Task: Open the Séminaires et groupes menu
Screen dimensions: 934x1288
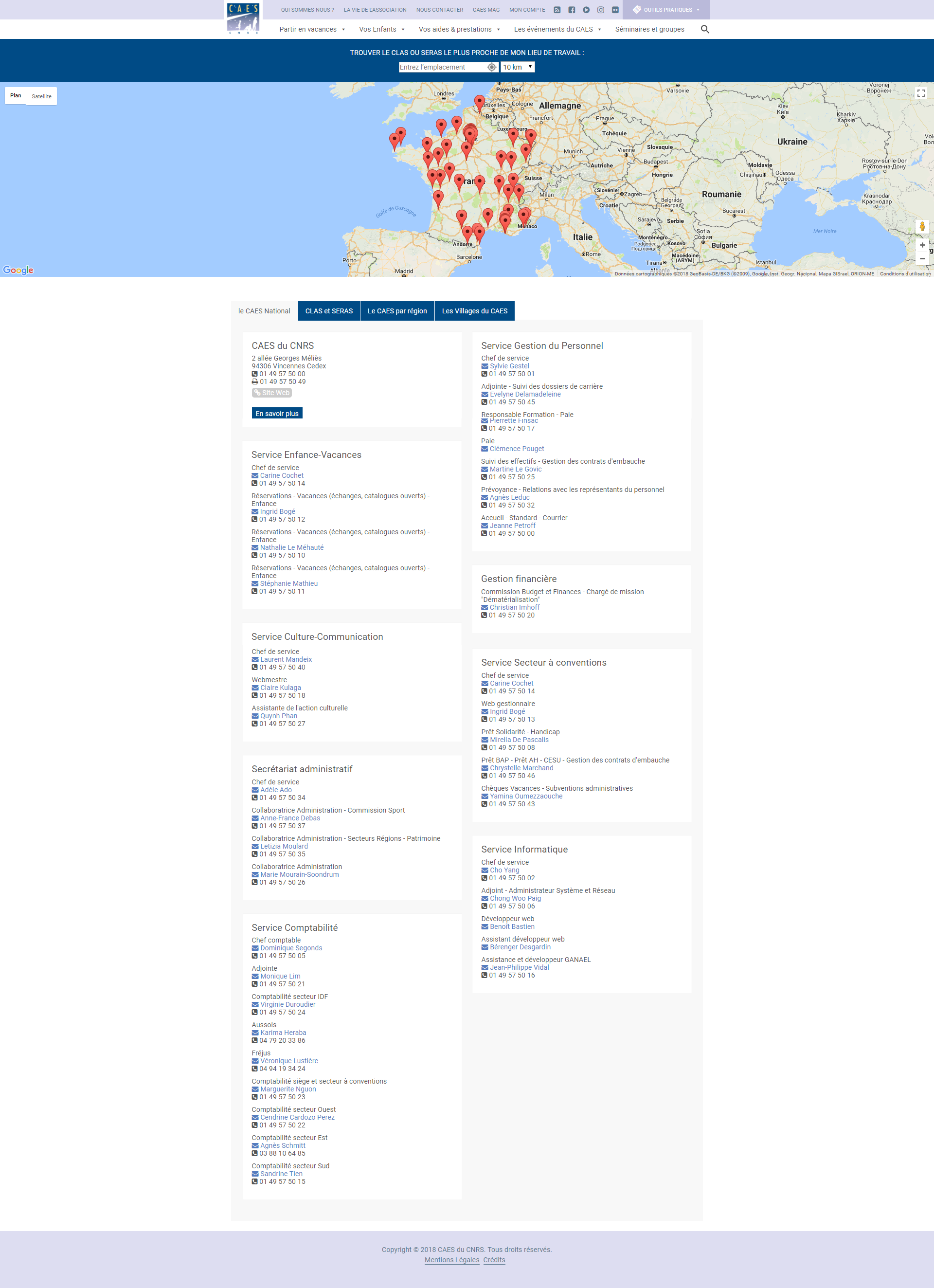Action: tap(649, 29)
